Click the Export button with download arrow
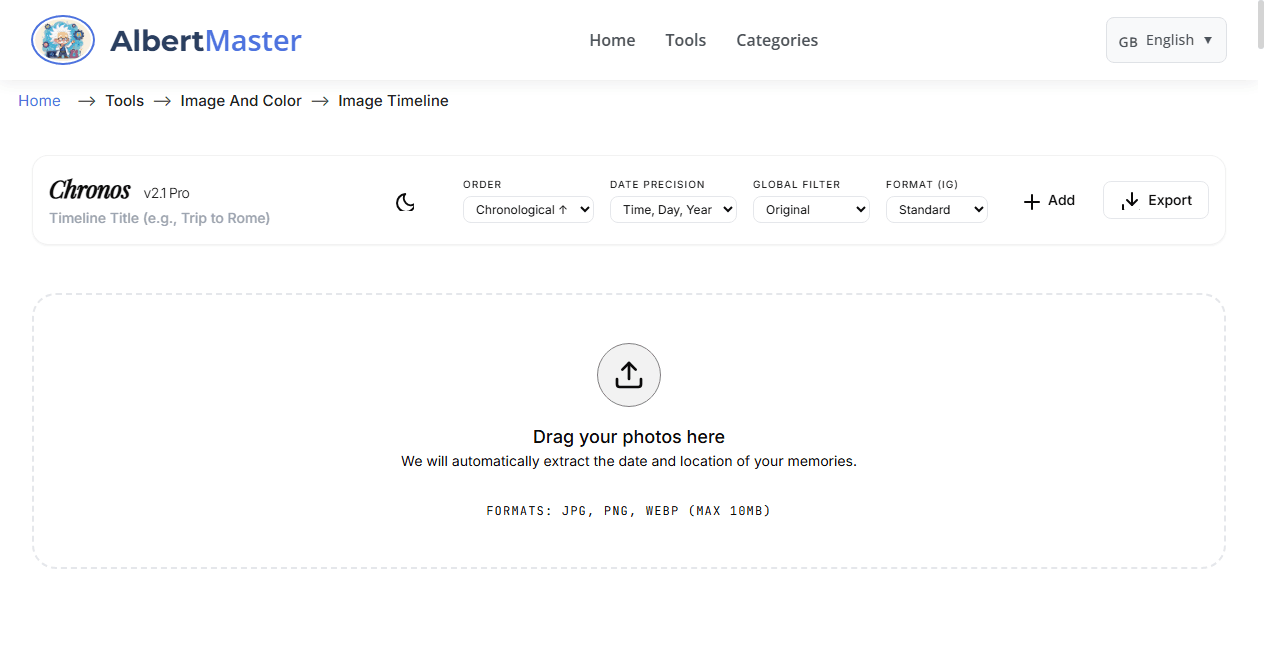The width and height of the screenshot is (1264, 653). click(1155, 200)
